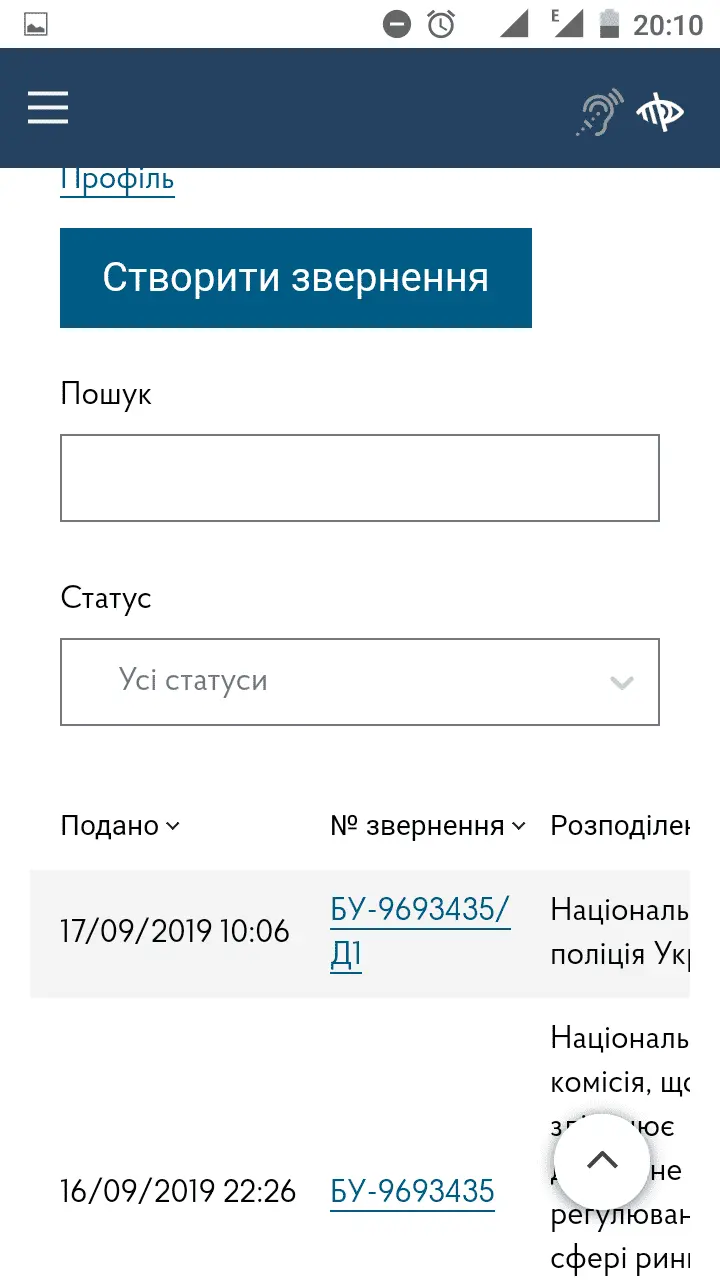Image resolution: width=720 pixels, height=1280 pixels.
Task: Open the Профіль link
Action: (x=117, y=180)
